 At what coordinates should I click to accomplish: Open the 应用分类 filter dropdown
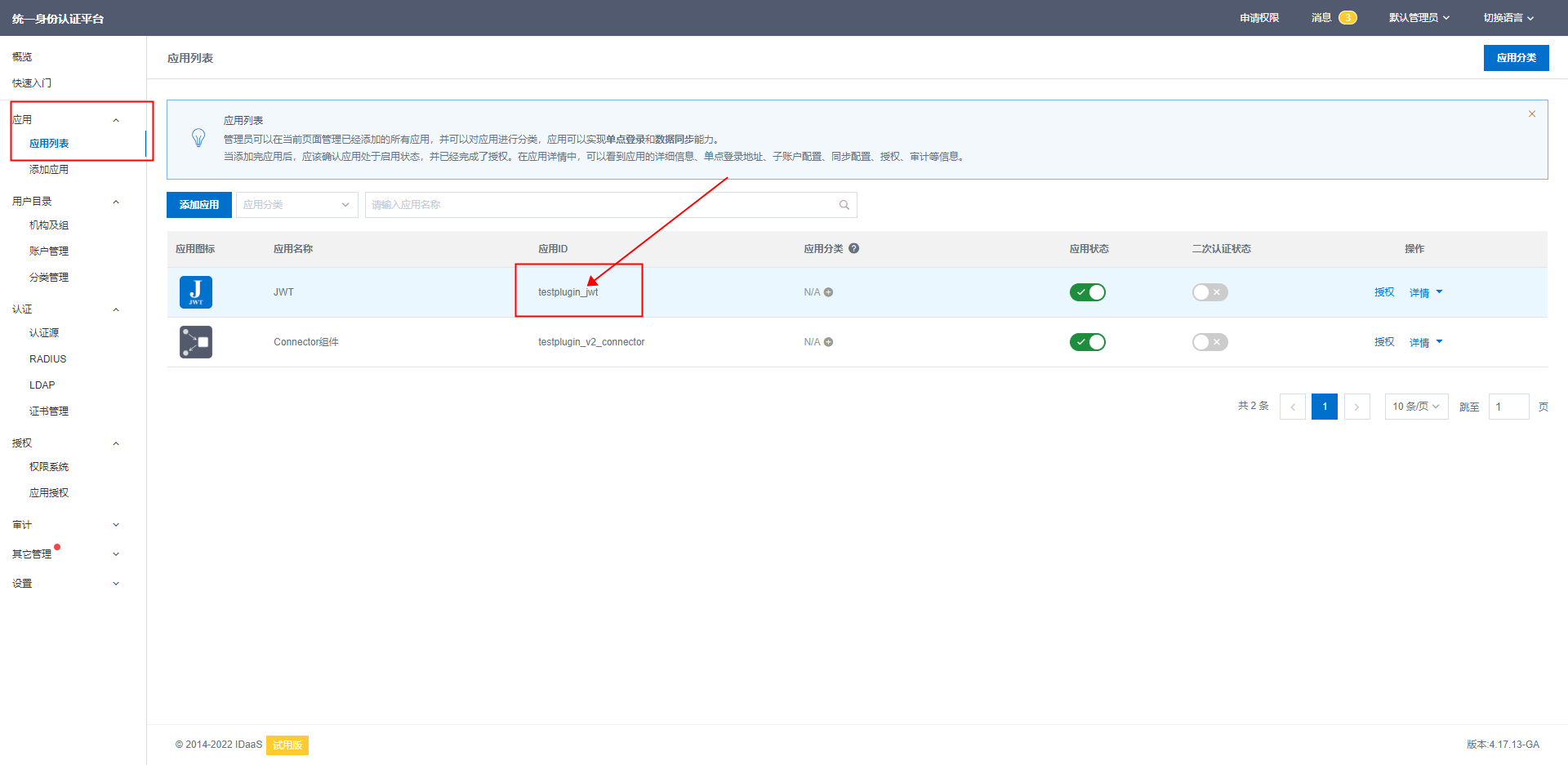(x=296, y=205)
